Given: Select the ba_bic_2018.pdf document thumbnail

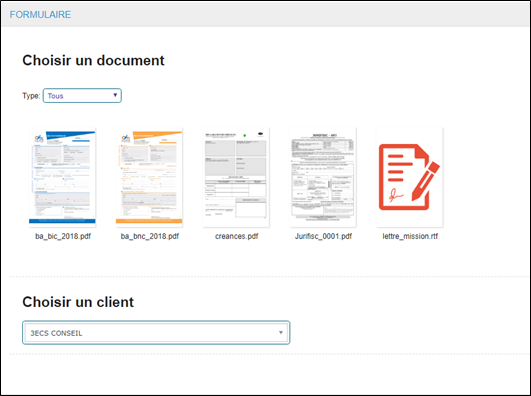Looking at the screenshot, I should pos(62,177).
